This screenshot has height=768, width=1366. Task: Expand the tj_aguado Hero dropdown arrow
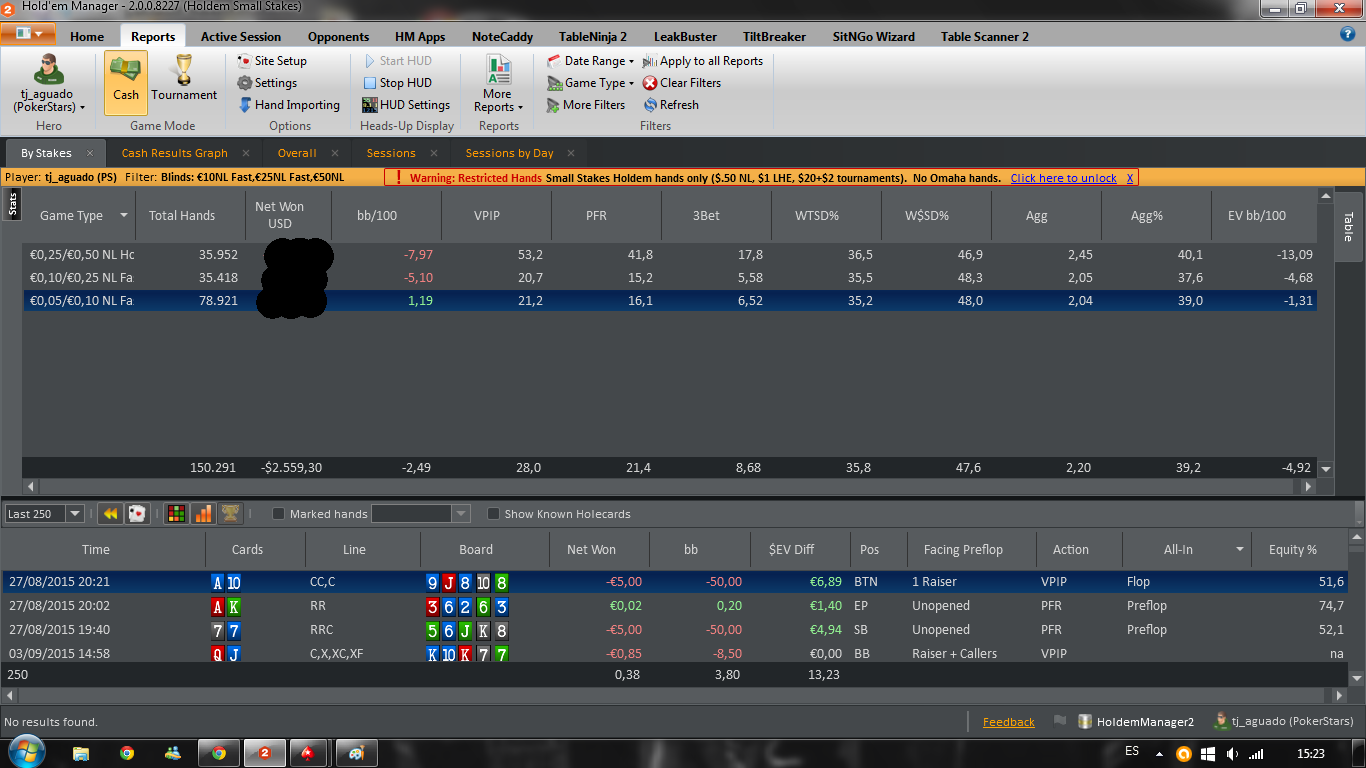tap(83, 107)
